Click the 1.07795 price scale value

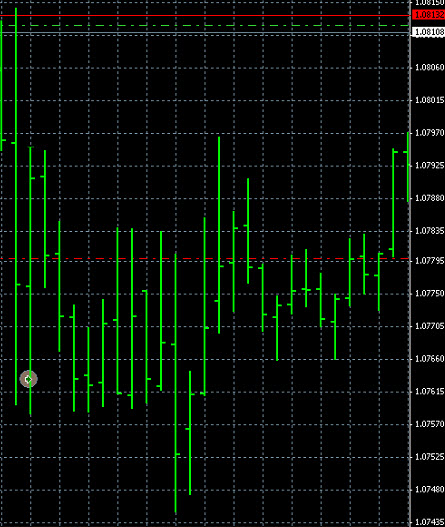coord(430,260)
